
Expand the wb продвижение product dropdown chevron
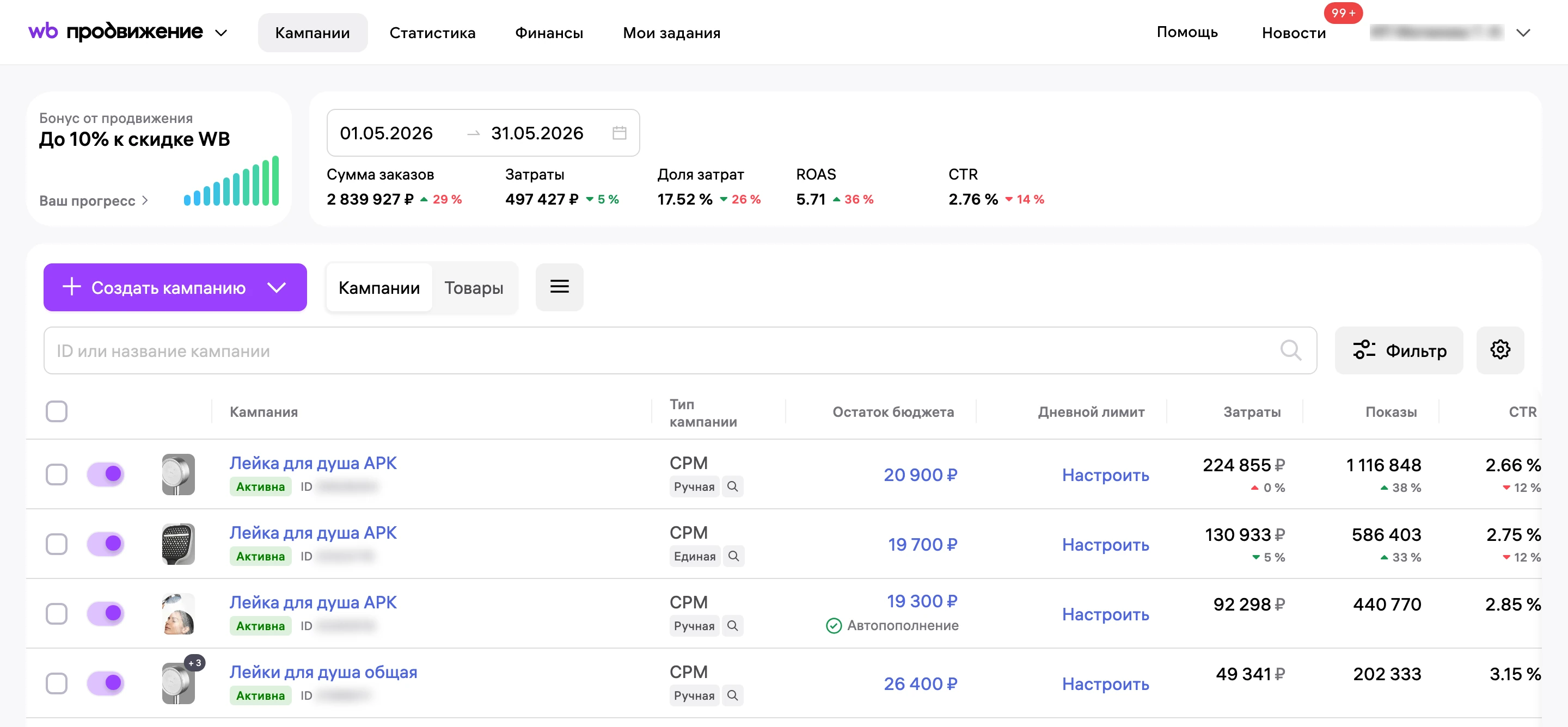point(222,33)
